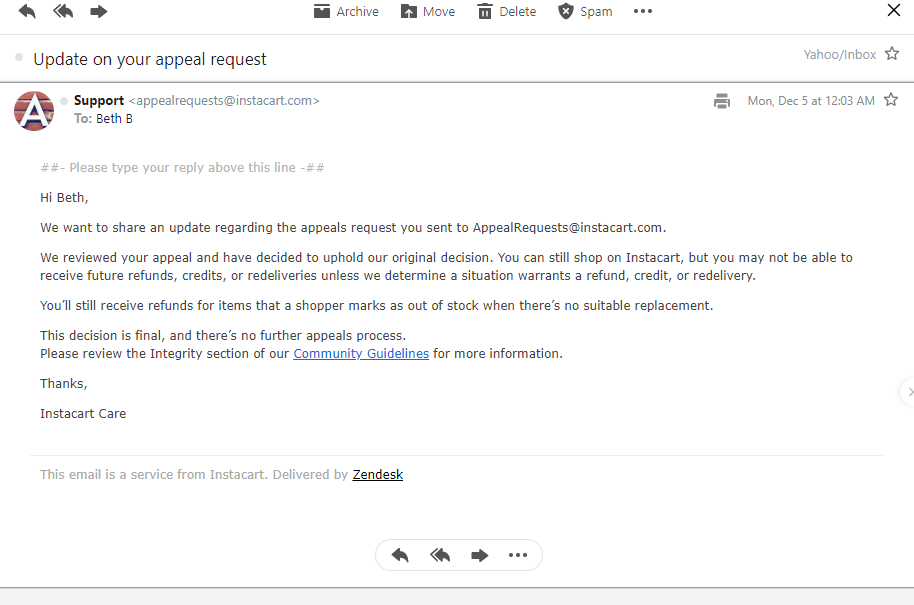Open more actions in the bottom bar
The image size is (914, 605).
point(518,555)
